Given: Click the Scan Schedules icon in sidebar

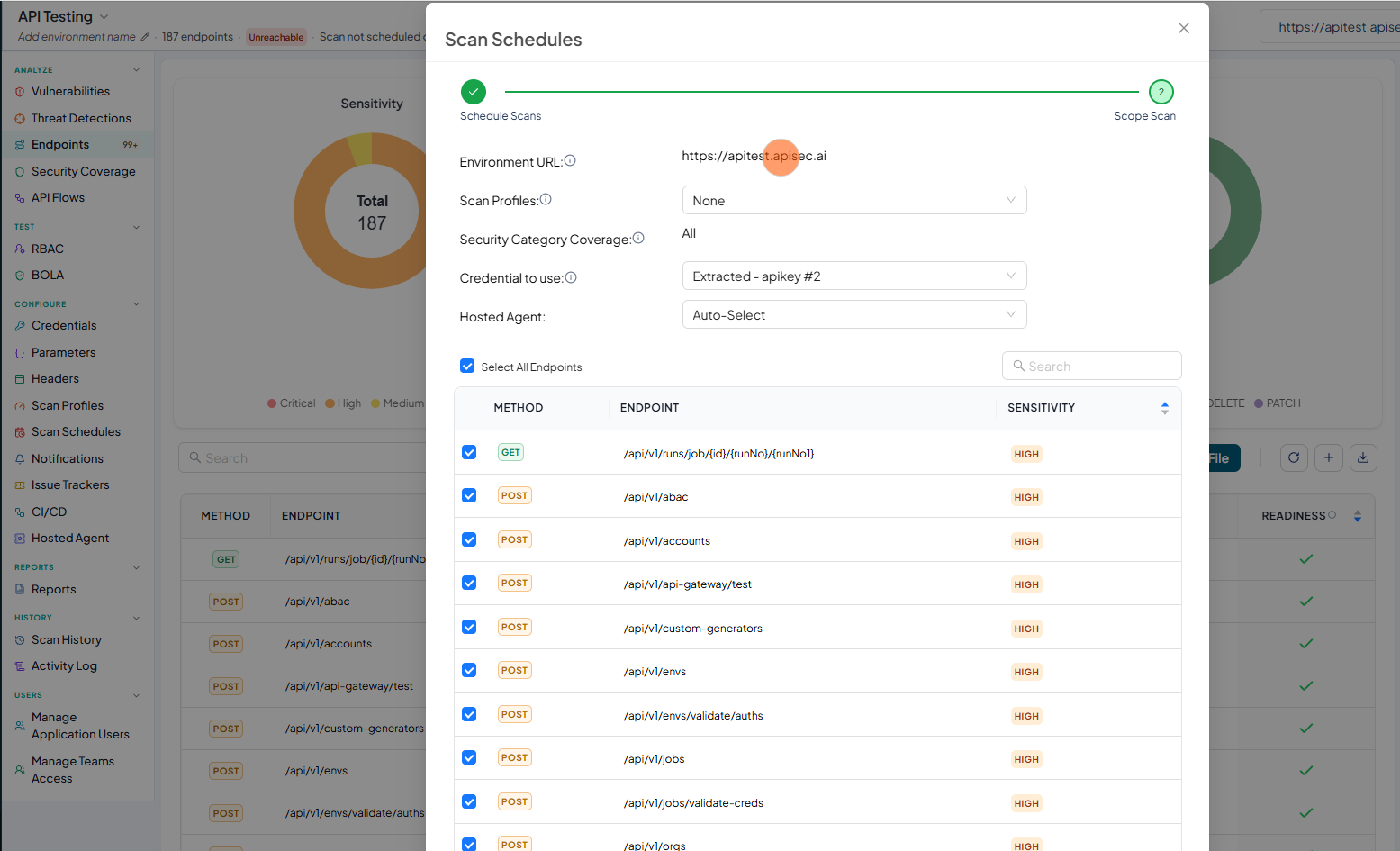Looking at the screenshot, I should pos(20,432).
